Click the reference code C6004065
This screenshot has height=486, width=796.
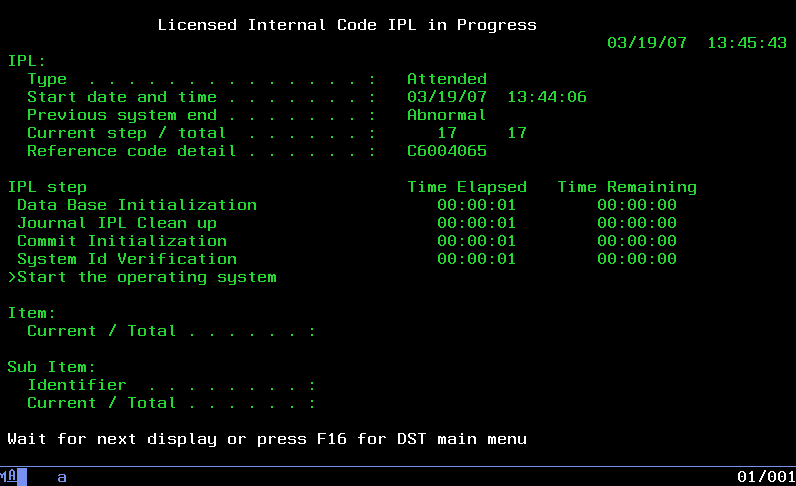[x=446, y=151]
